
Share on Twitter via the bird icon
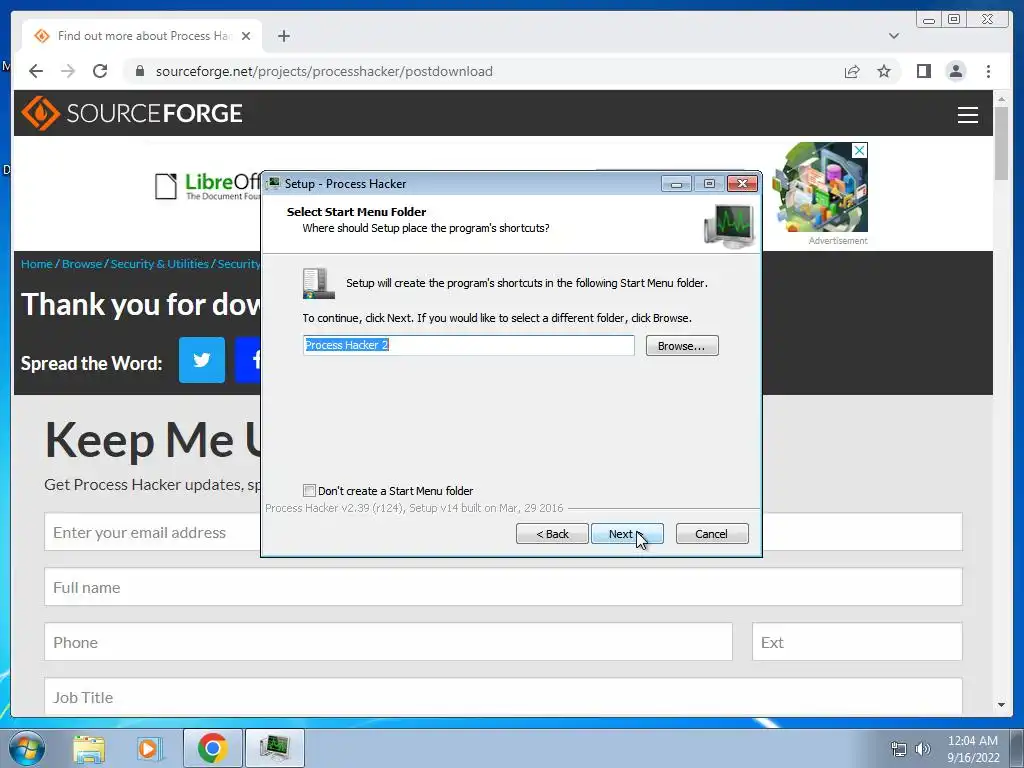202,360
